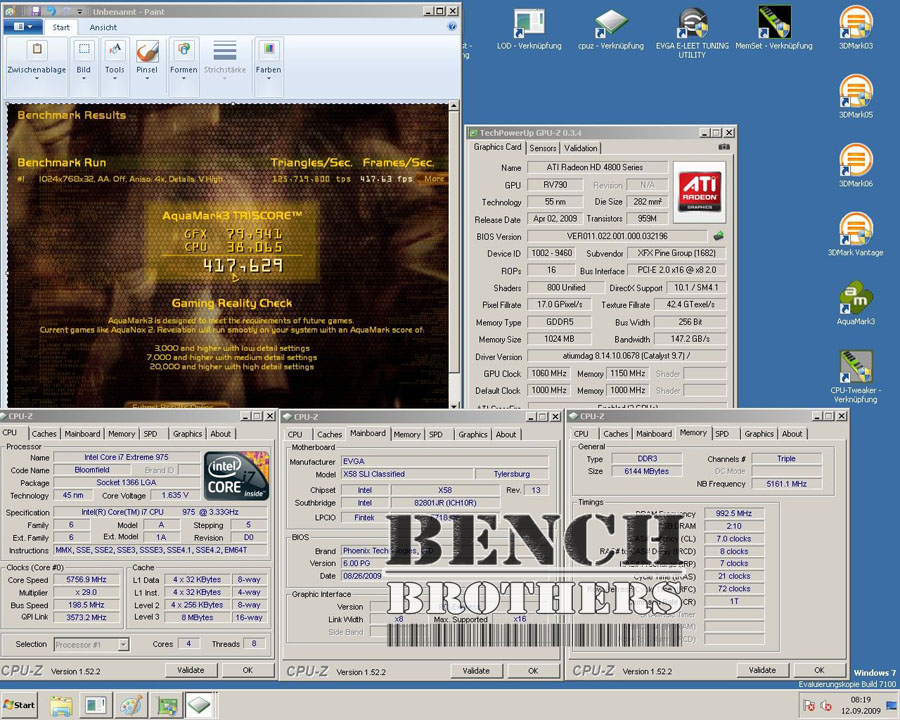Open Caches tab in CPU-Z Processor window
The height and width of the screenshot is (720, 900).
44,434
